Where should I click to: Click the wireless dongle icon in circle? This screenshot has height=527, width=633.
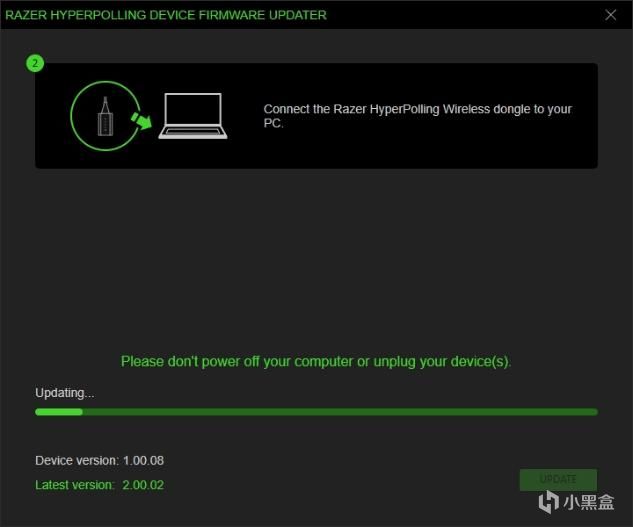[x=105, y=116]
